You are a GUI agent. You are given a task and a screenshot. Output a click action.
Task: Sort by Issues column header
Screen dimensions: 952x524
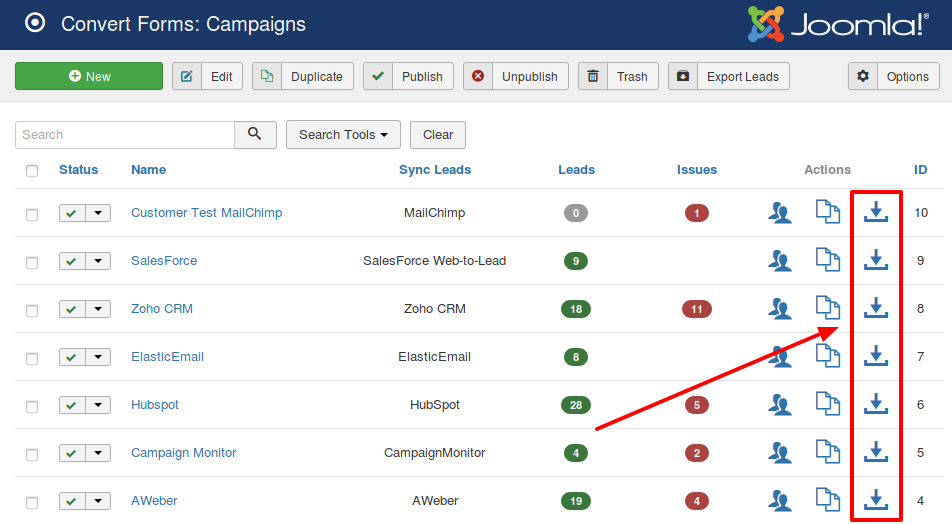pos(697,169)
